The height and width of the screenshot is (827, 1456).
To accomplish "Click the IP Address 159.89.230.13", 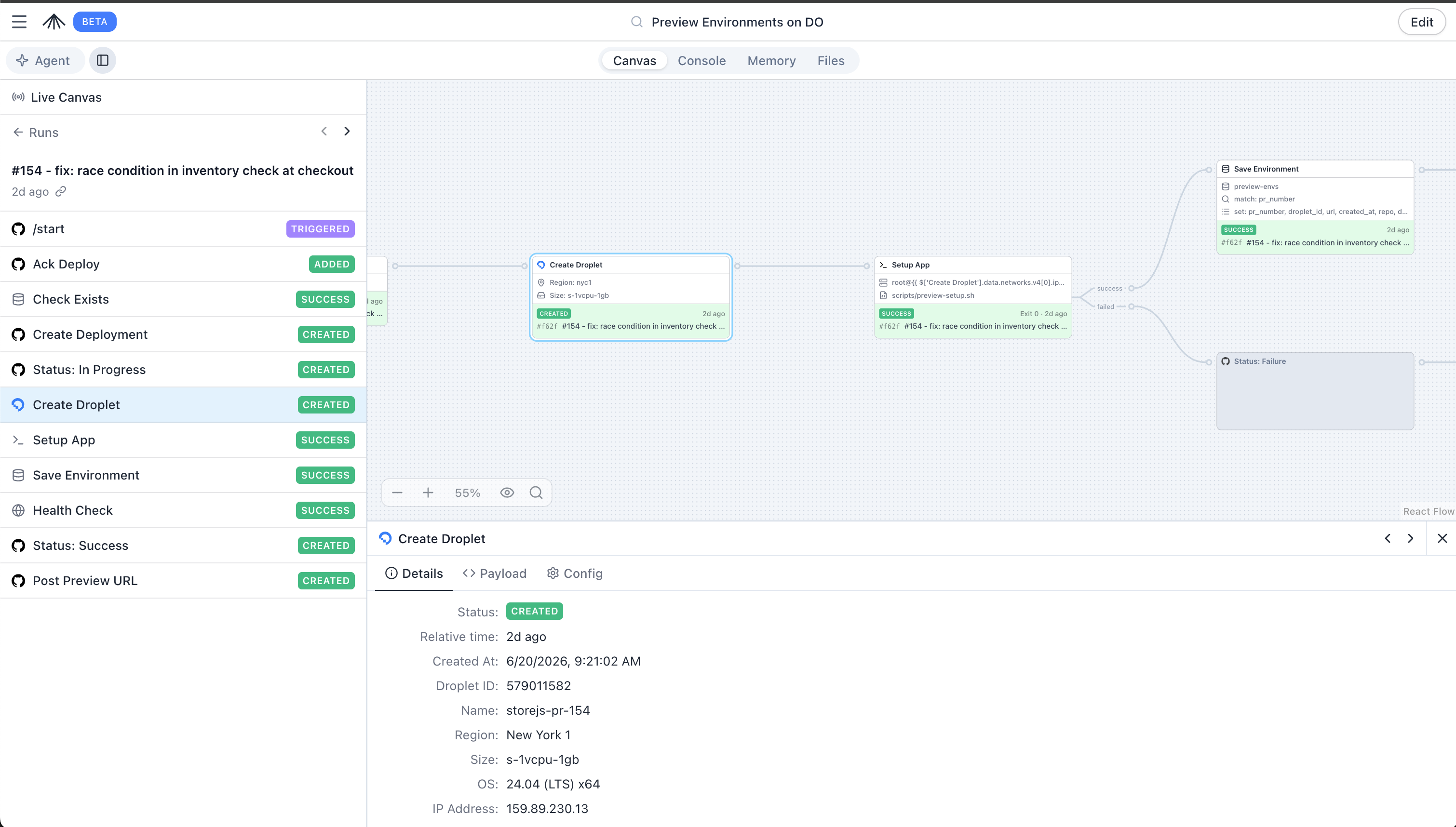I will pos(547,808).
